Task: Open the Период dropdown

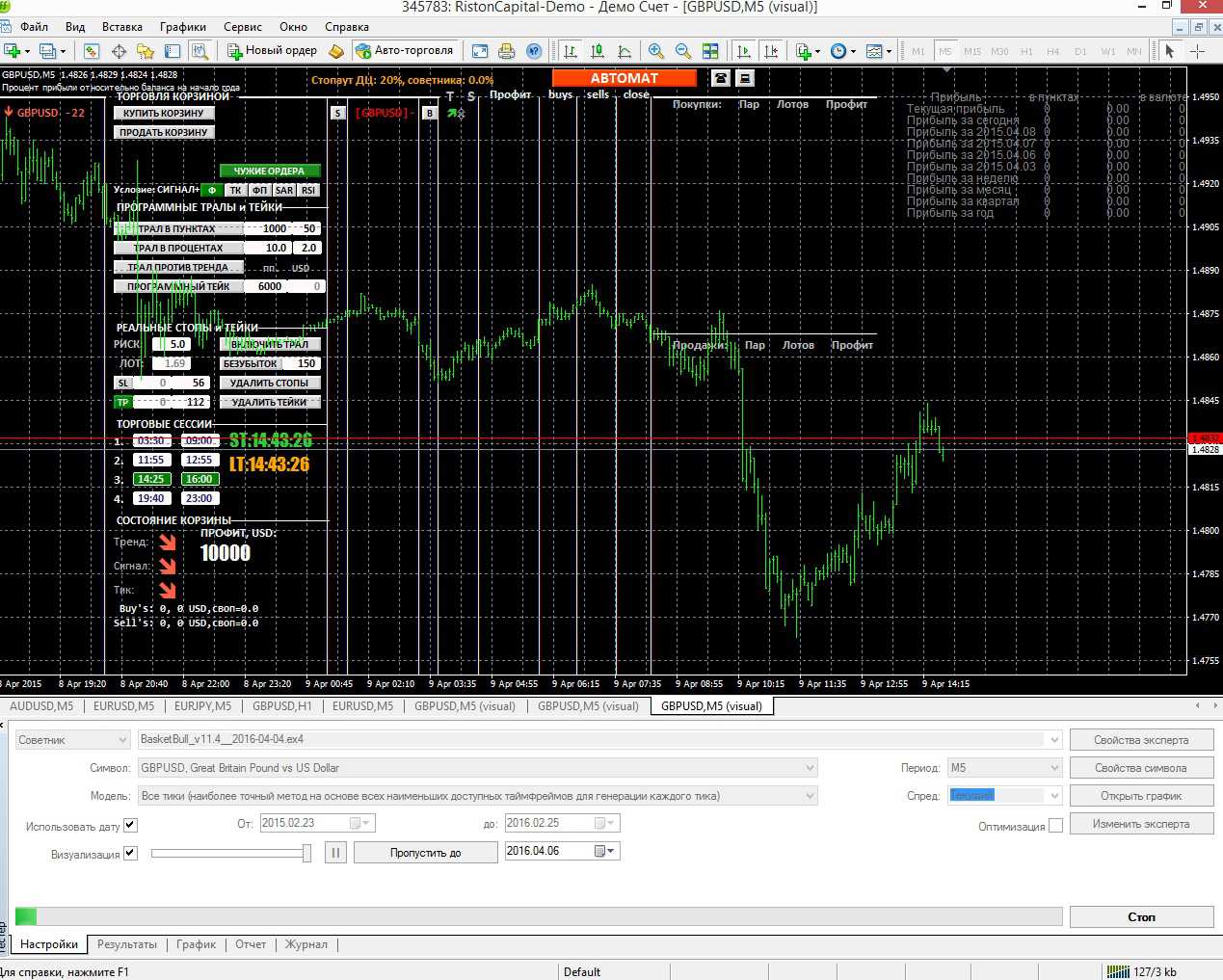Action: (x=1054, y=768)
